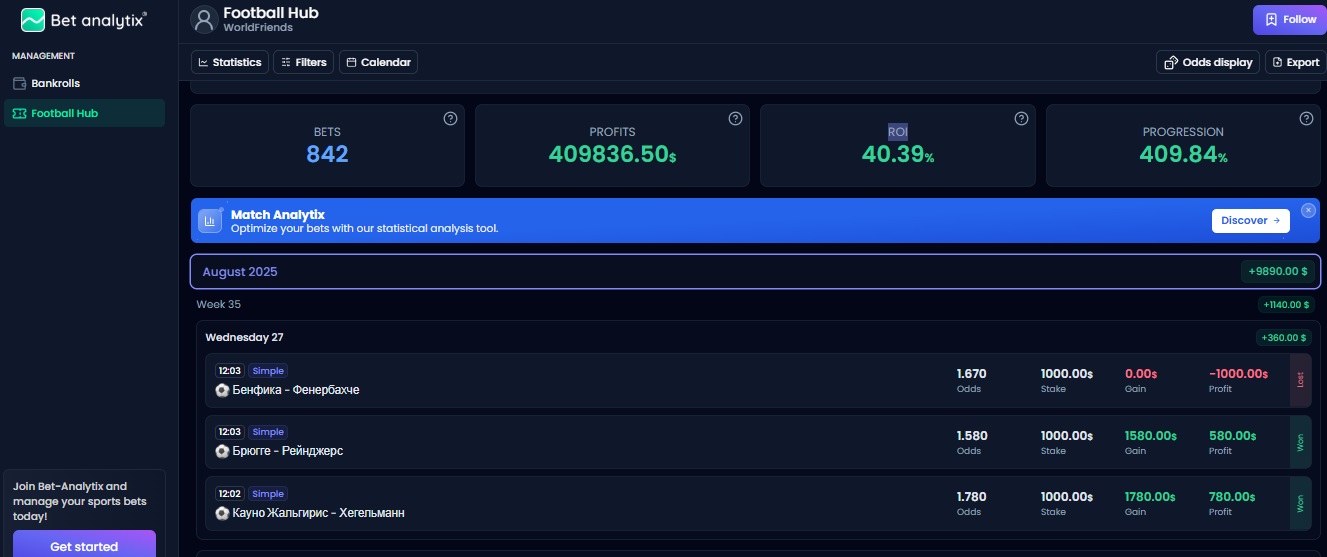Image resolution: width=1327 pixels, height=557 pixels.
Task: Select Football Hub in the sidebar
Action: (64, 113)
